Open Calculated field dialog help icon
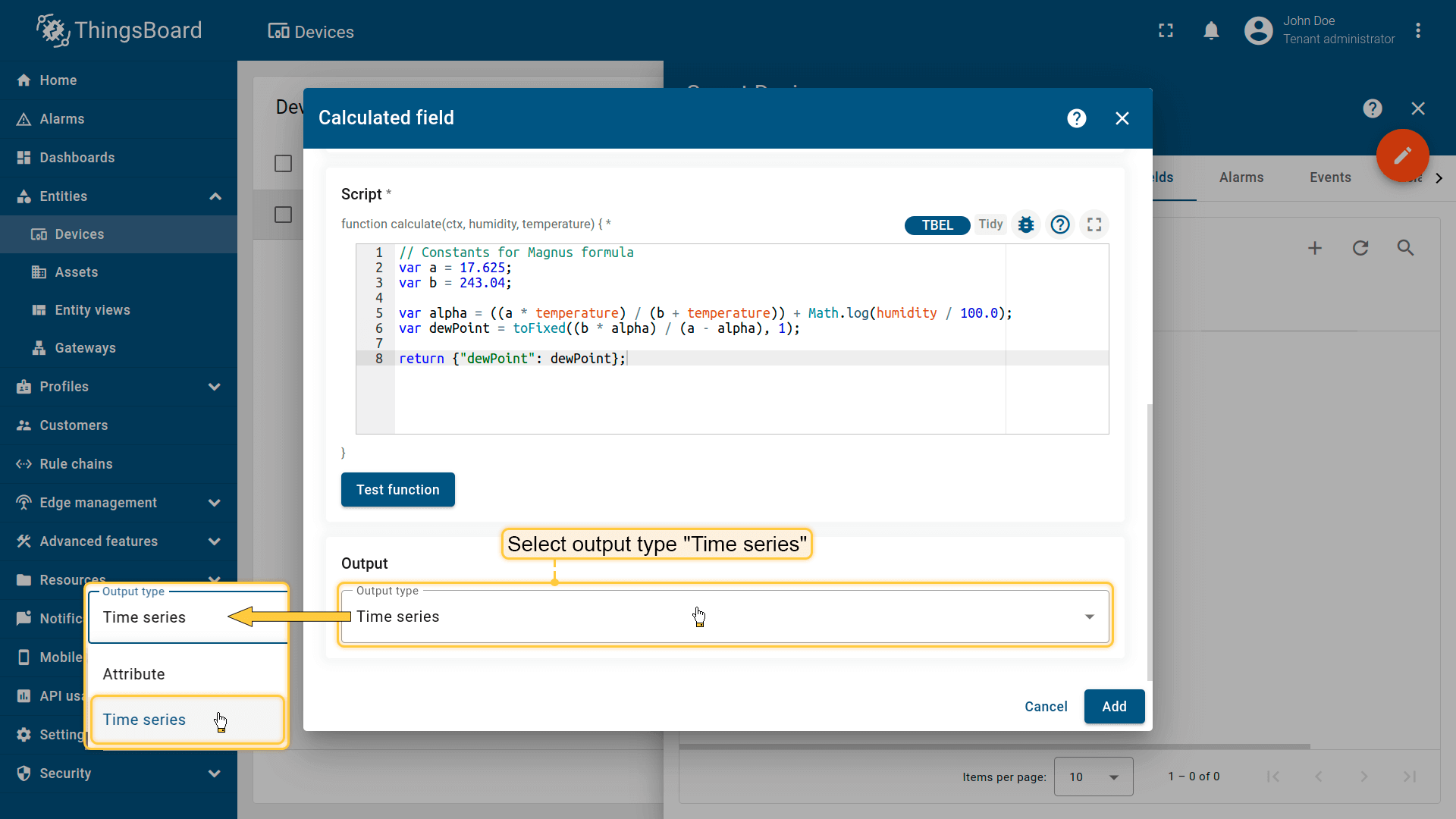 point(1076,118)
